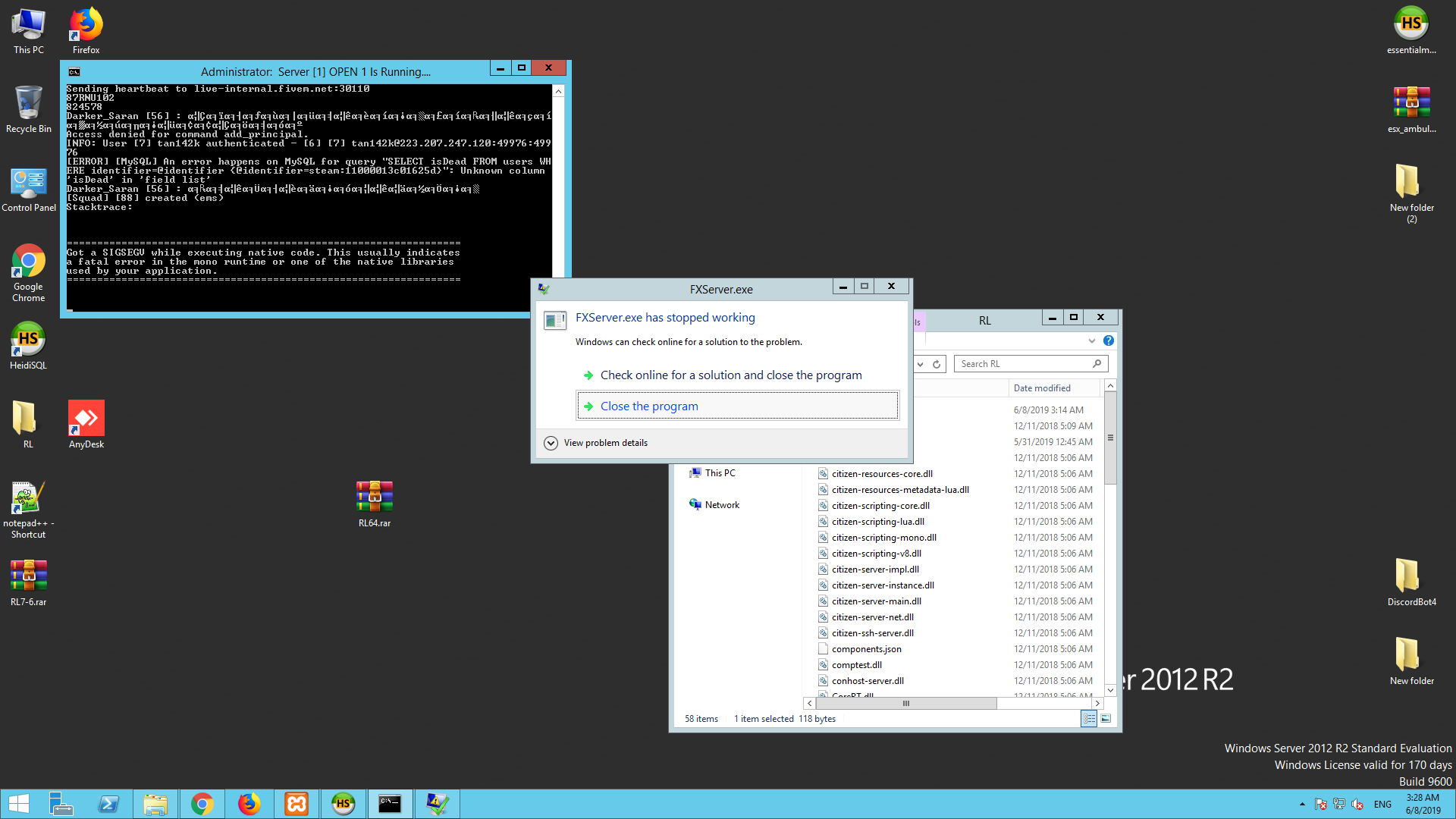Refresh the RL folder view

pos(937,364)
